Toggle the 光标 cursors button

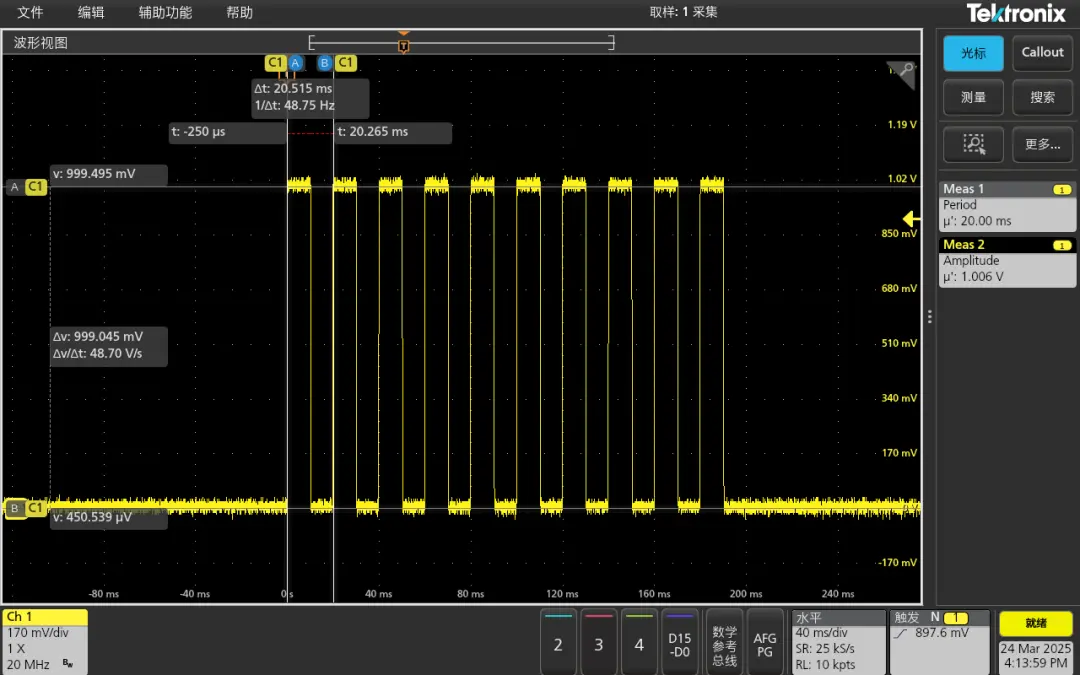(973, 53)
